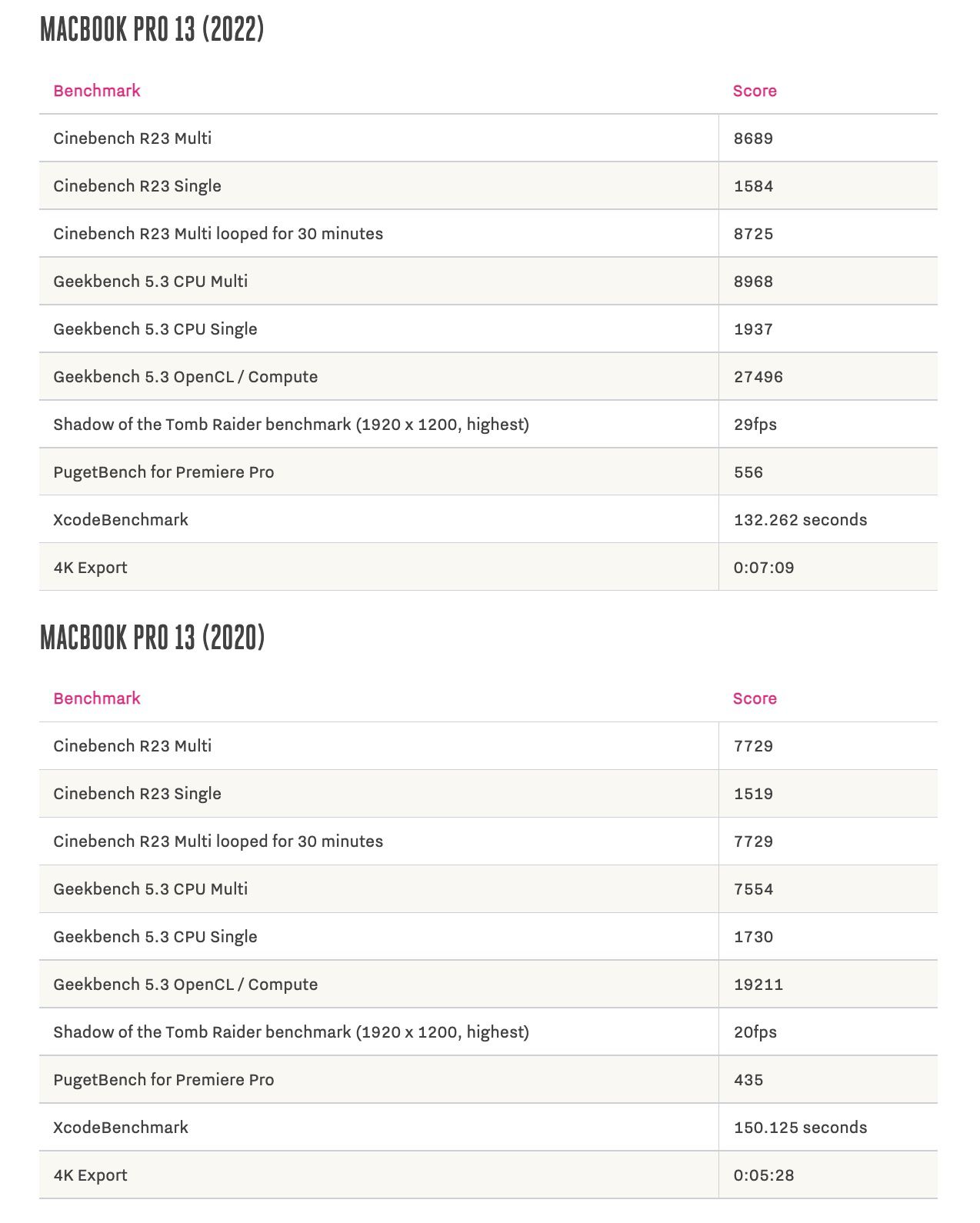
Task: Select the 20fps Tomb Raider result
Action: coord(755,1032)
